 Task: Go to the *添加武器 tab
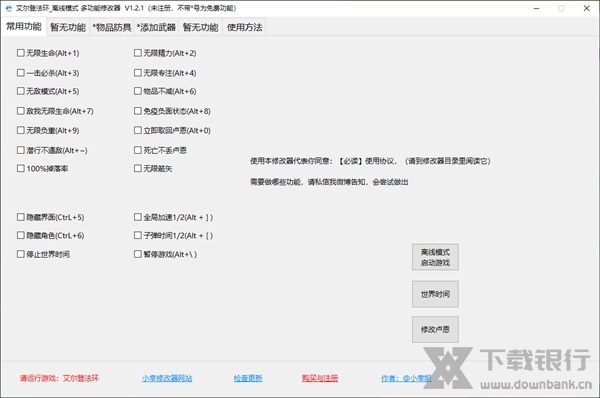point(156,27)
